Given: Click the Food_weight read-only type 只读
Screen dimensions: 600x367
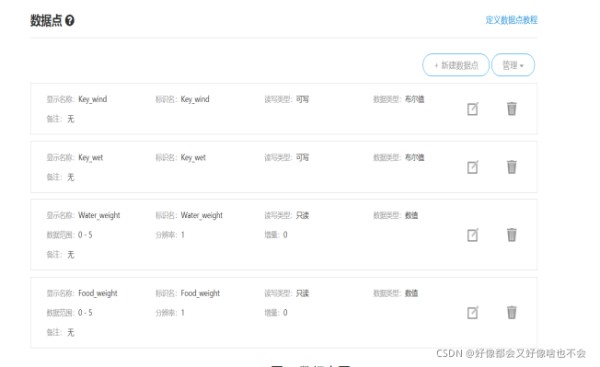Looking at the screenshot, I should click(x=302, y=294).
